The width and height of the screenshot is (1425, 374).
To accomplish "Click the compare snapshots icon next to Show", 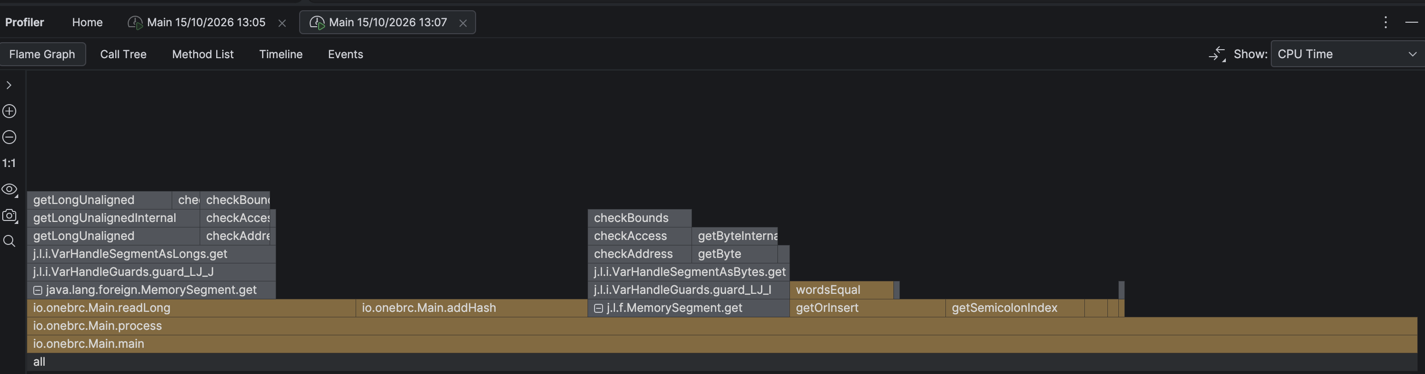I will (1217, 54).
